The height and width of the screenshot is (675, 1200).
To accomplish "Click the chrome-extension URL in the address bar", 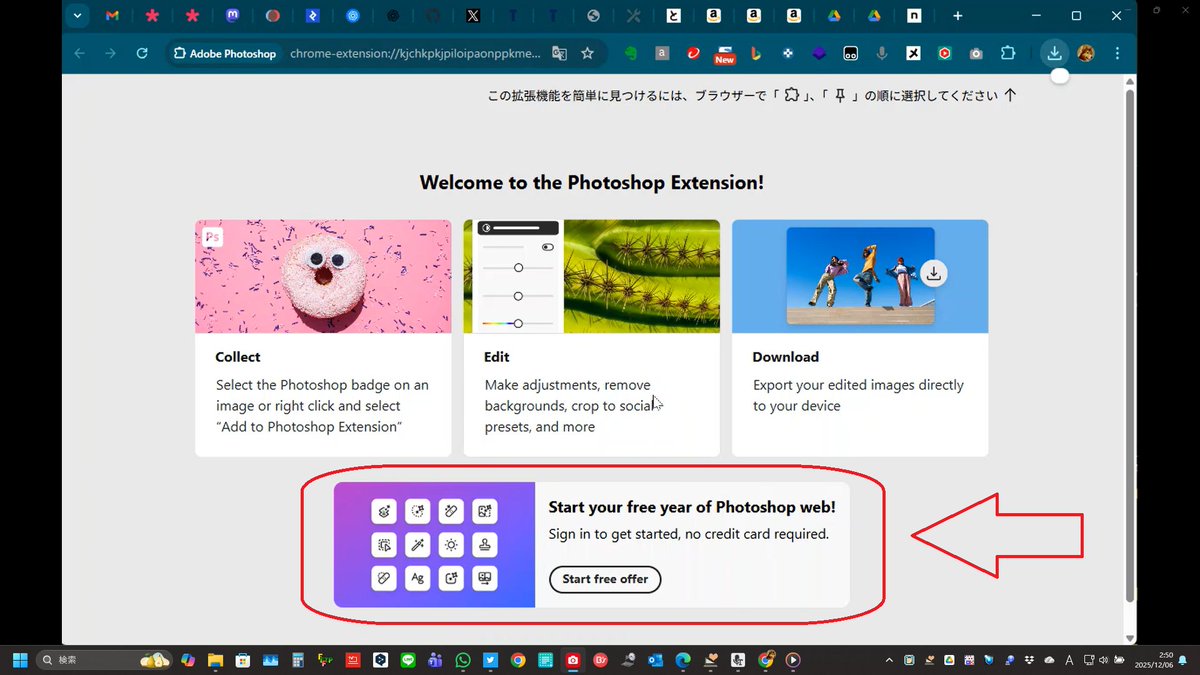I will point(414,53).
